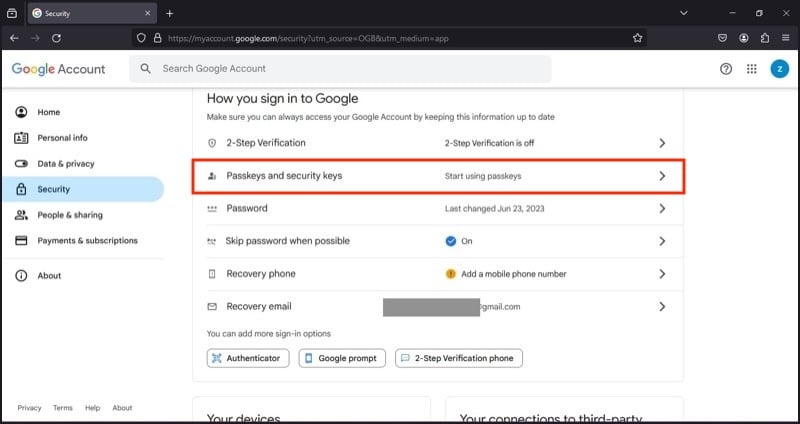Click the About info icon
This screenshot has width=800, height=424.
tap(21, 276)
